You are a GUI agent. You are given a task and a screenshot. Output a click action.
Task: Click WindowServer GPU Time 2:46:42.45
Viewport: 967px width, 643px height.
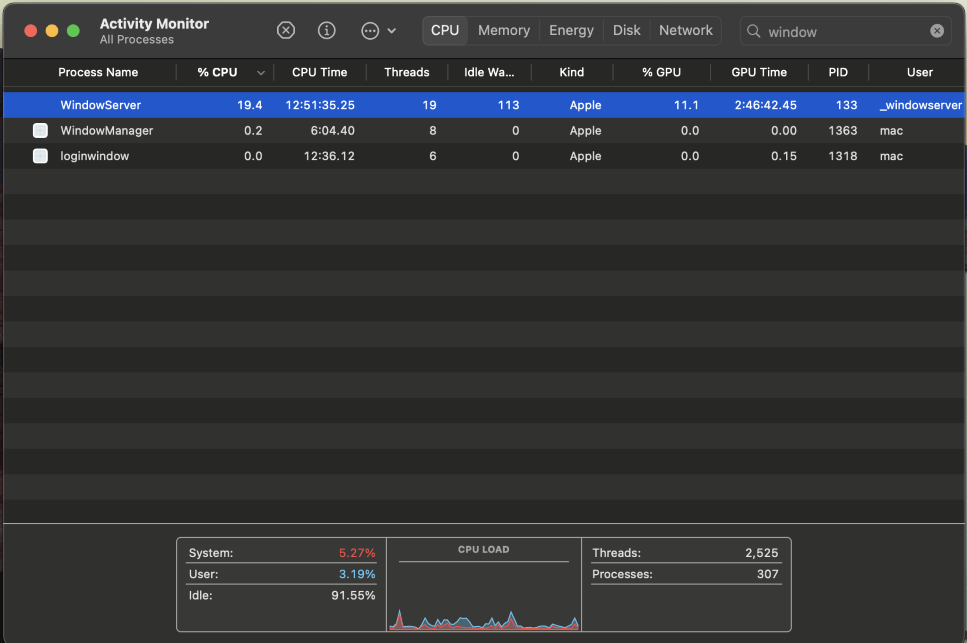[765, 105]
